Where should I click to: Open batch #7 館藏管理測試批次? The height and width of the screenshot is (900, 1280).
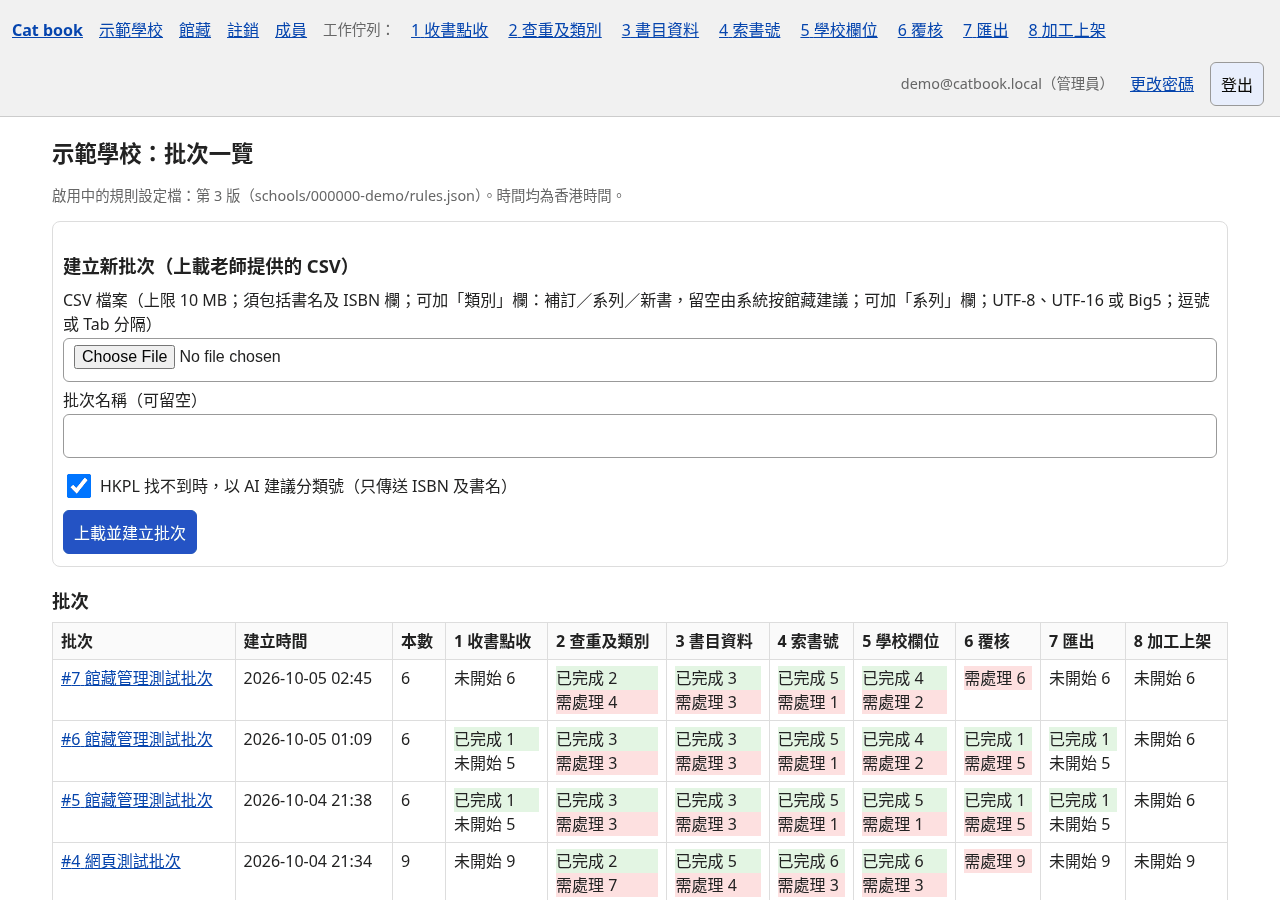pyautogui.click(x=137, y=678)
